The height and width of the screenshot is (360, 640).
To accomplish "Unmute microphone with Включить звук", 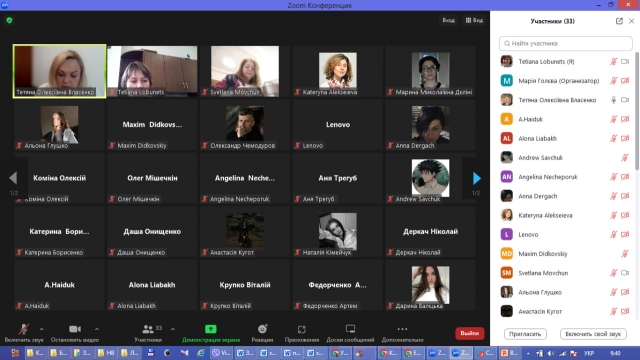I will [x=24, y=333].
